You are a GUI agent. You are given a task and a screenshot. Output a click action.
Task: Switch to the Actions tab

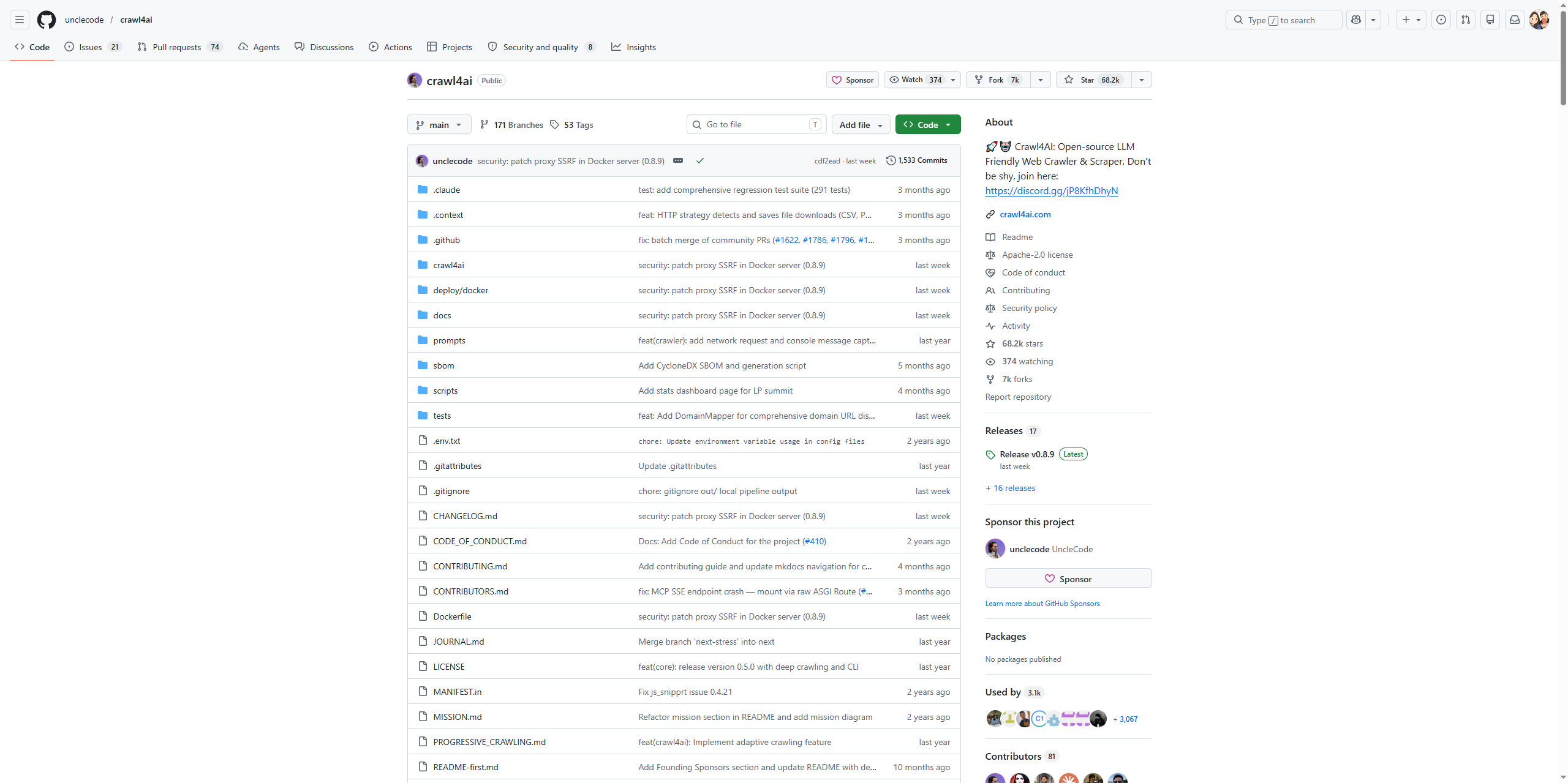pyautogui.click(x=390, y=47)
